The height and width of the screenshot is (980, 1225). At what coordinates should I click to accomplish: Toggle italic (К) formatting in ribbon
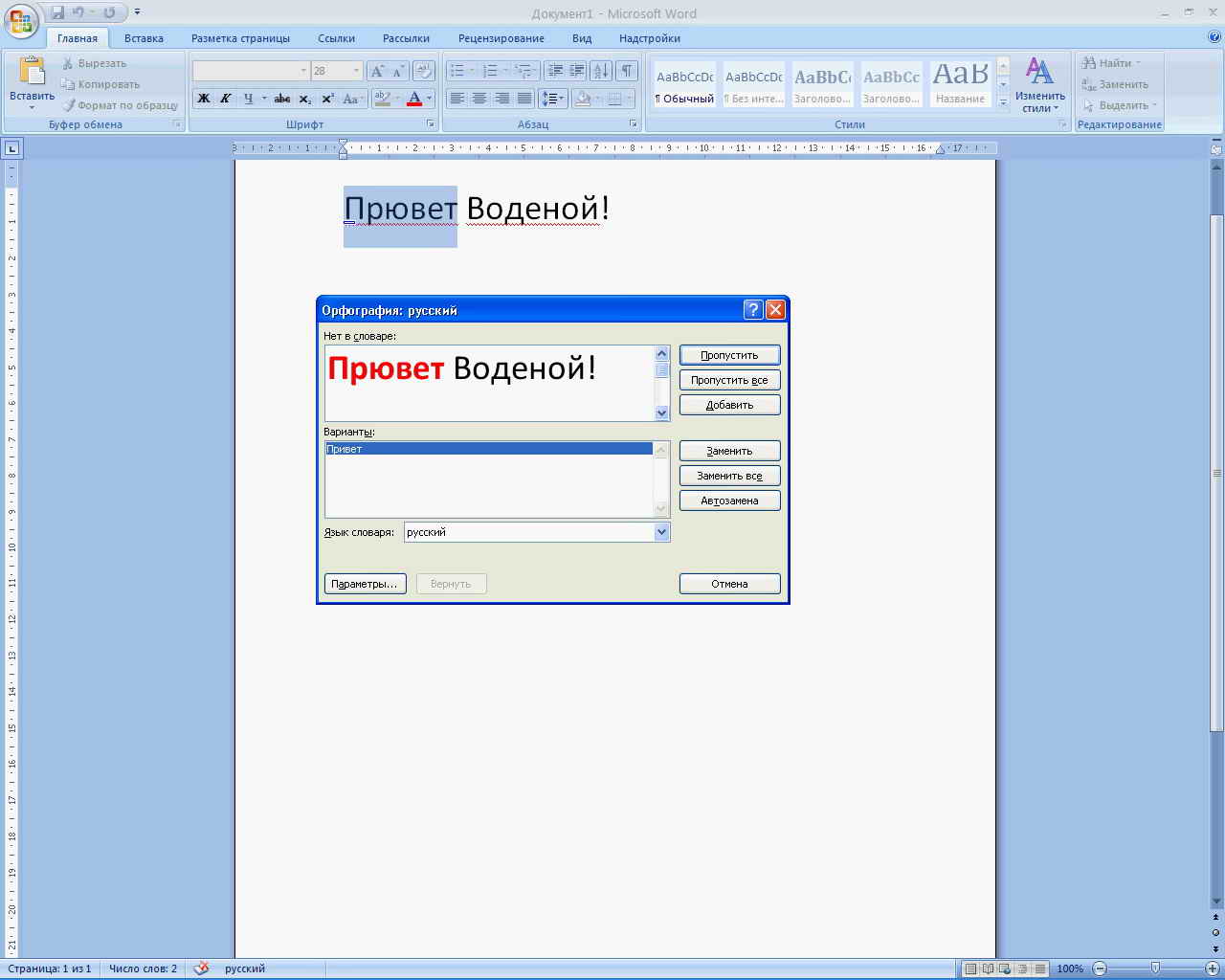[226, 99]
